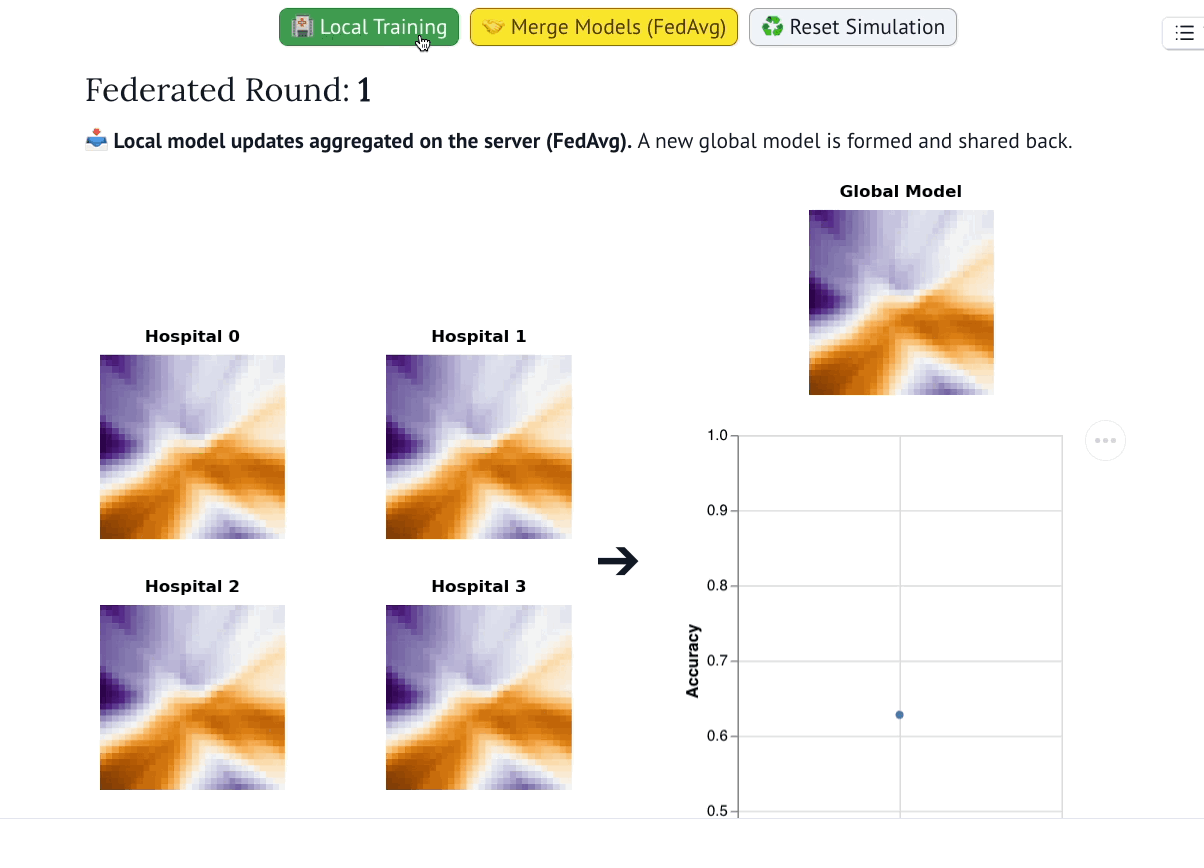Click the Accuracy axis label
The height and width of the screenshot is (868, 1204).
692,661
